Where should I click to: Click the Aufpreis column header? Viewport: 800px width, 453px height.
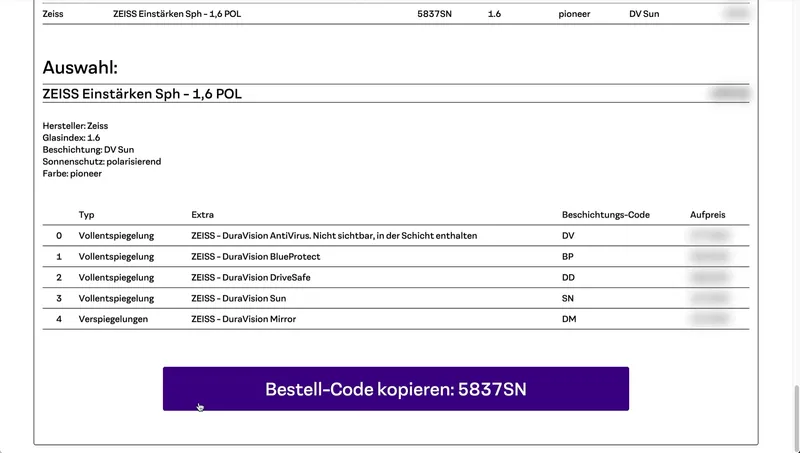(x=708, y=215)
